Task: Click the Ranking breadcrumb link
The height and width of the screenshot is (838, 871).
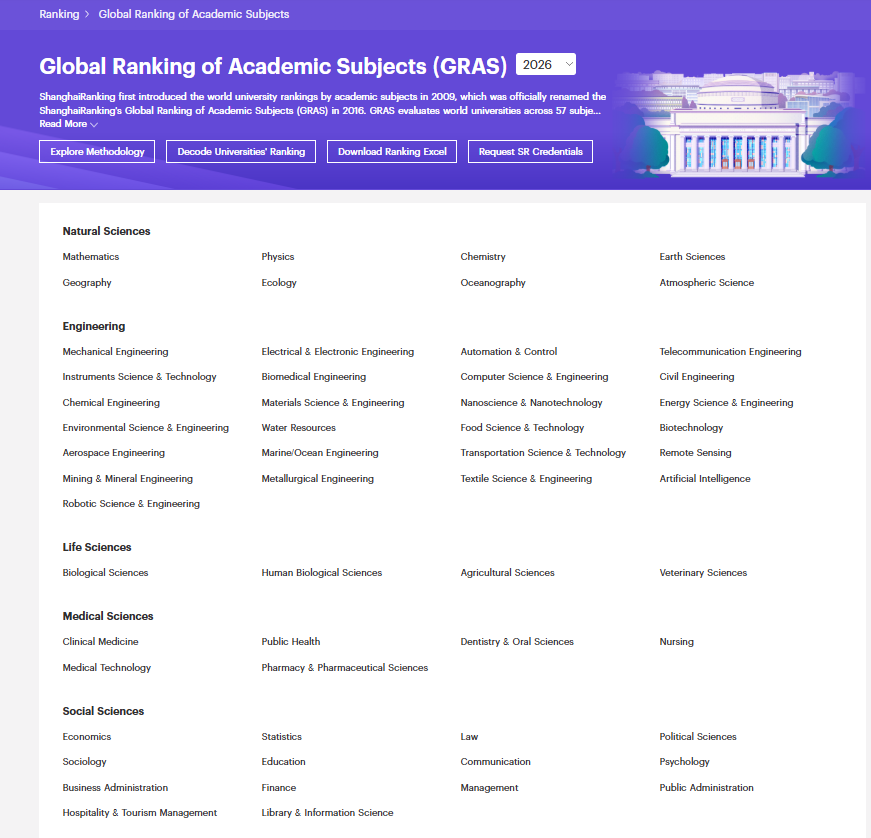Action: (59, 14)
